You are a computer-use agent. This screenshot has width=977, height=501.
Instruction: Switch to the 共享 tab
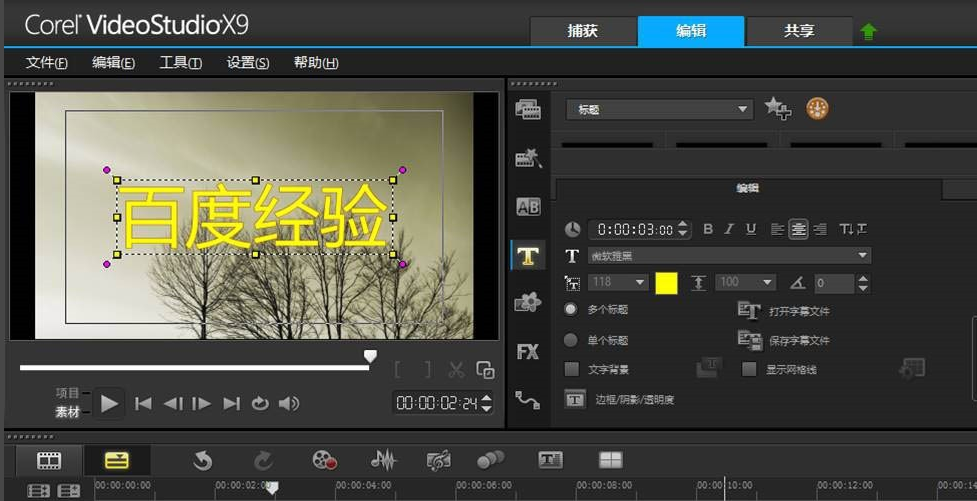tap(799, 31)
